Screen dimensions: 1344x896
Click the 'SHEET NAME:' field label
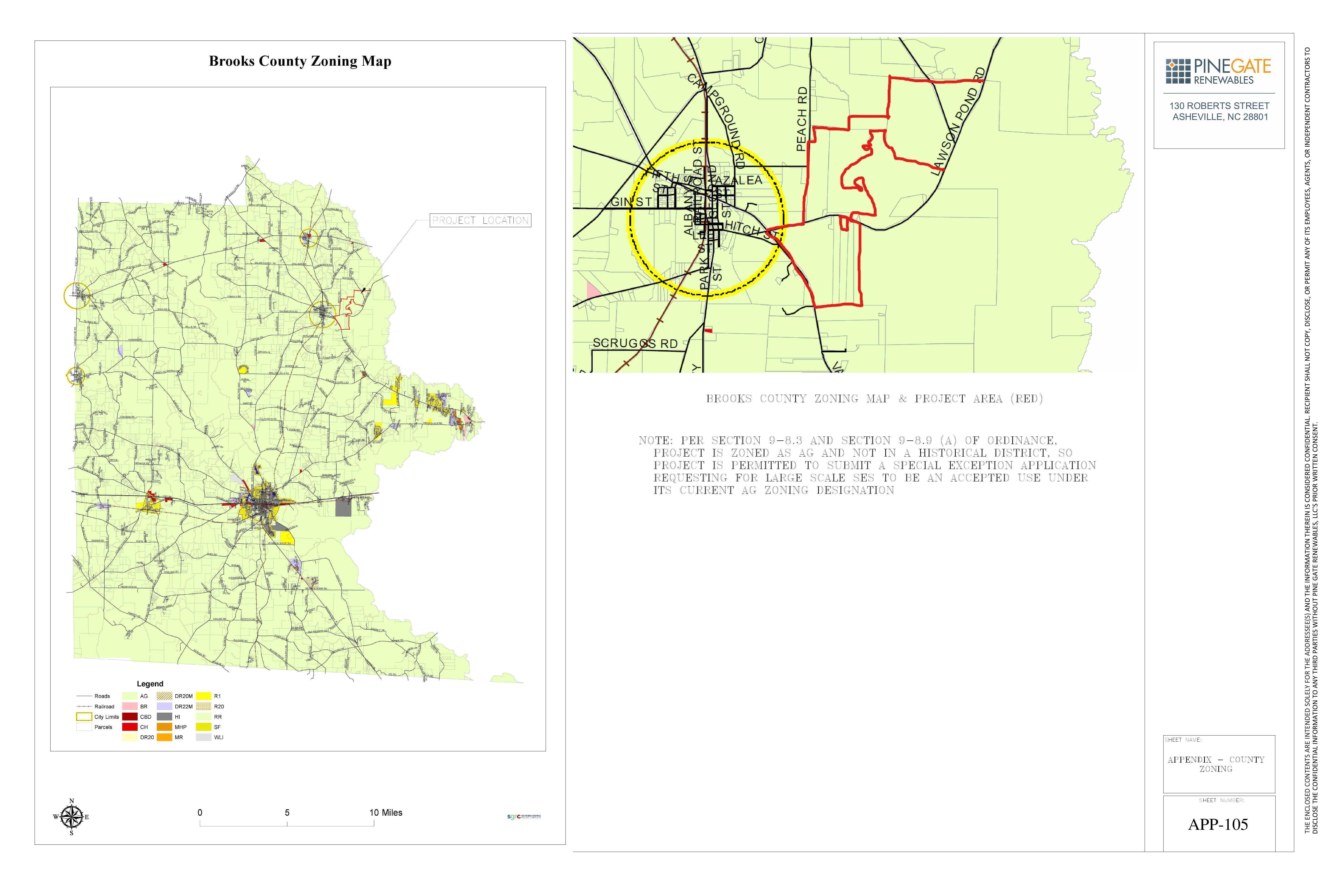[1183, 740]
